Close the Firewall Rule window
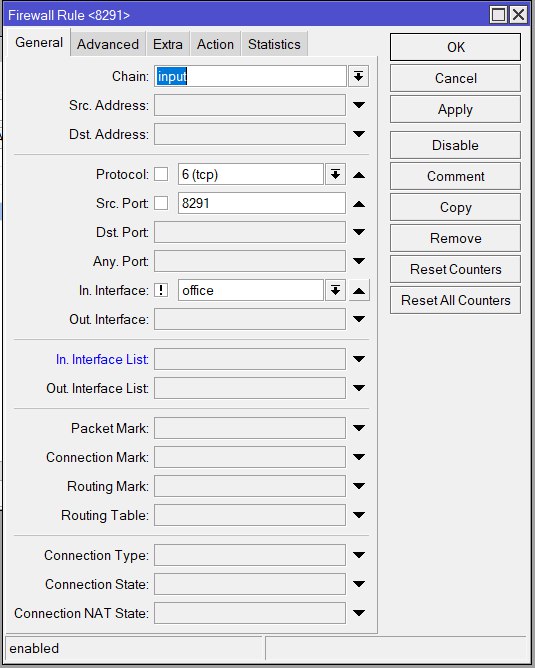The image size is (535, 668). click(x=518, y=14)
